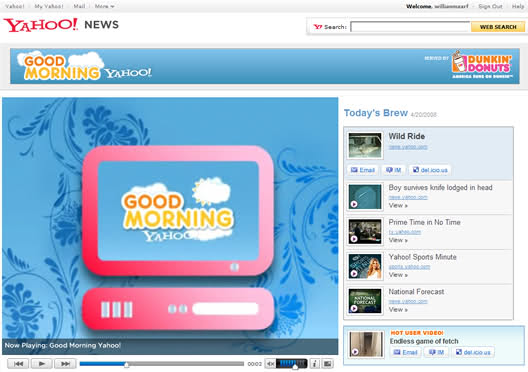Email the Endless game of fetch video
The width and height of the screenshot is (528, 372).
[405, 352]
